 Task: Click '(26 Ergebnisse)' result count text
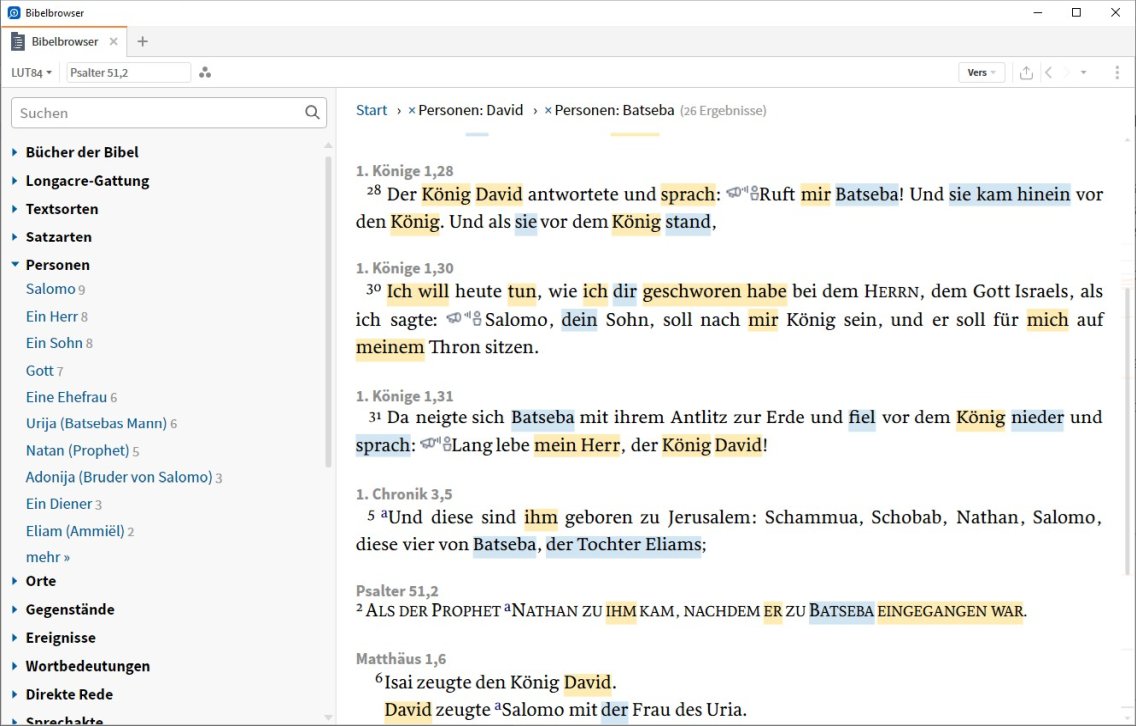[x=723, y=111]
